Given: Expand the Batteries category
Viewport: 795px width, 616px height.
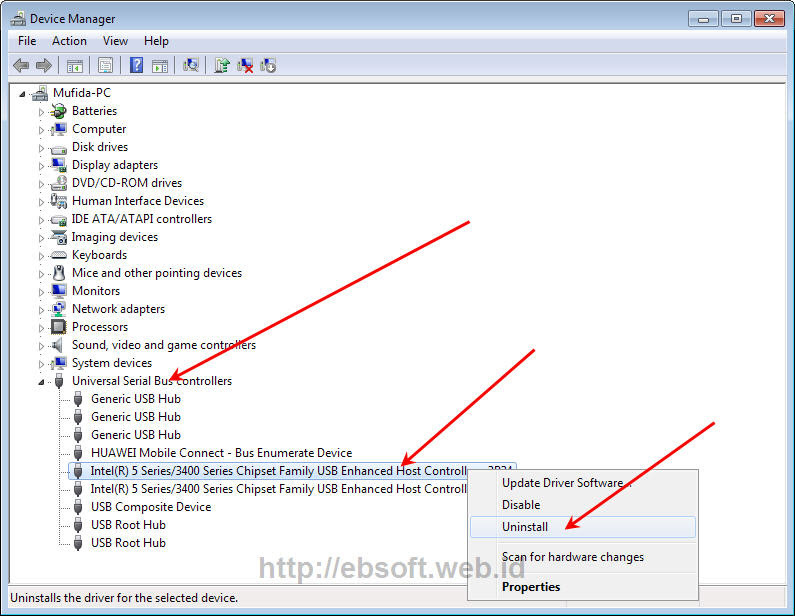Looking at the screenshot, I should pyautogui.click(x=41, y=112).
